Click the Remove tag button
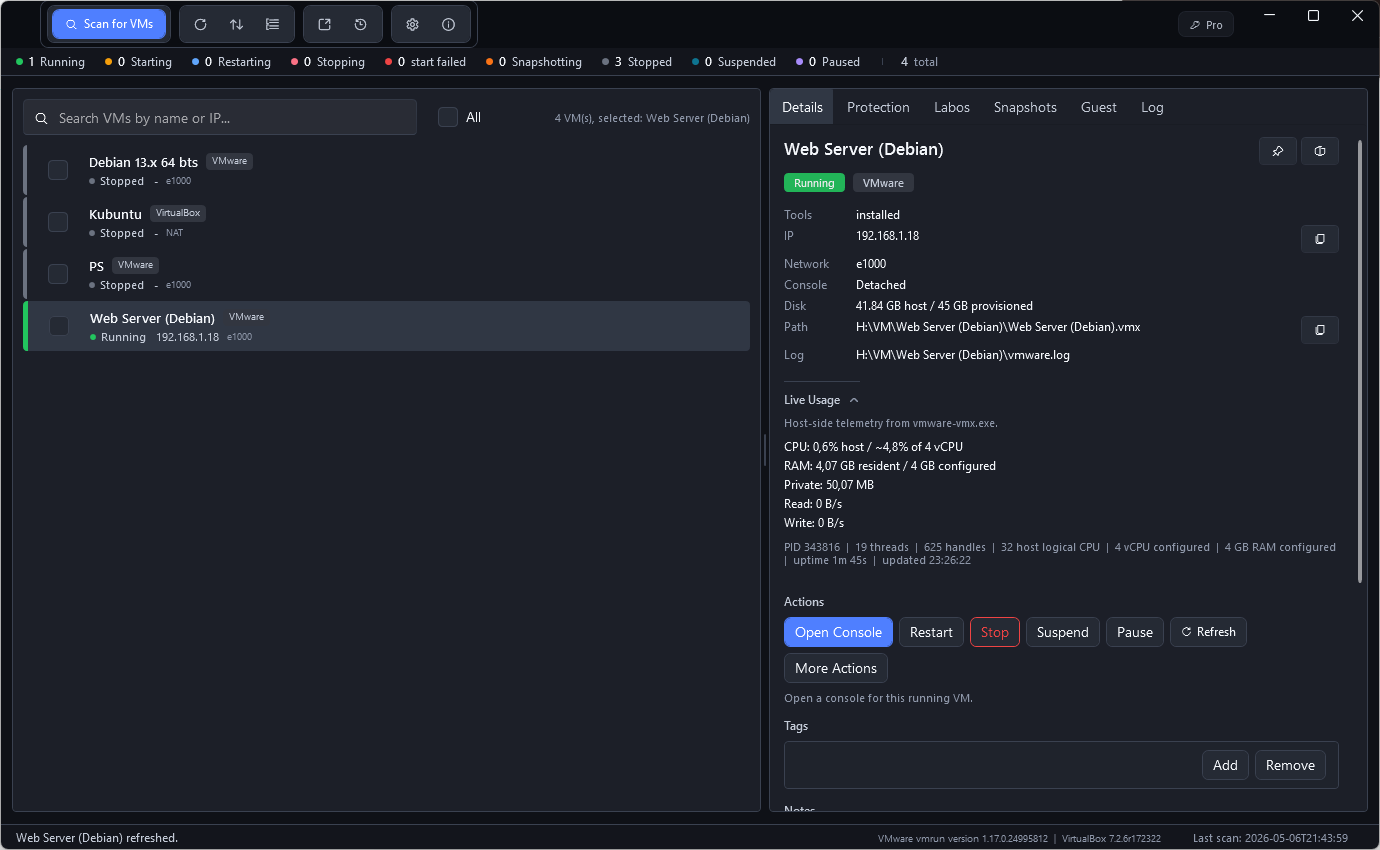1380x850 pixels. pos(1290,765)
